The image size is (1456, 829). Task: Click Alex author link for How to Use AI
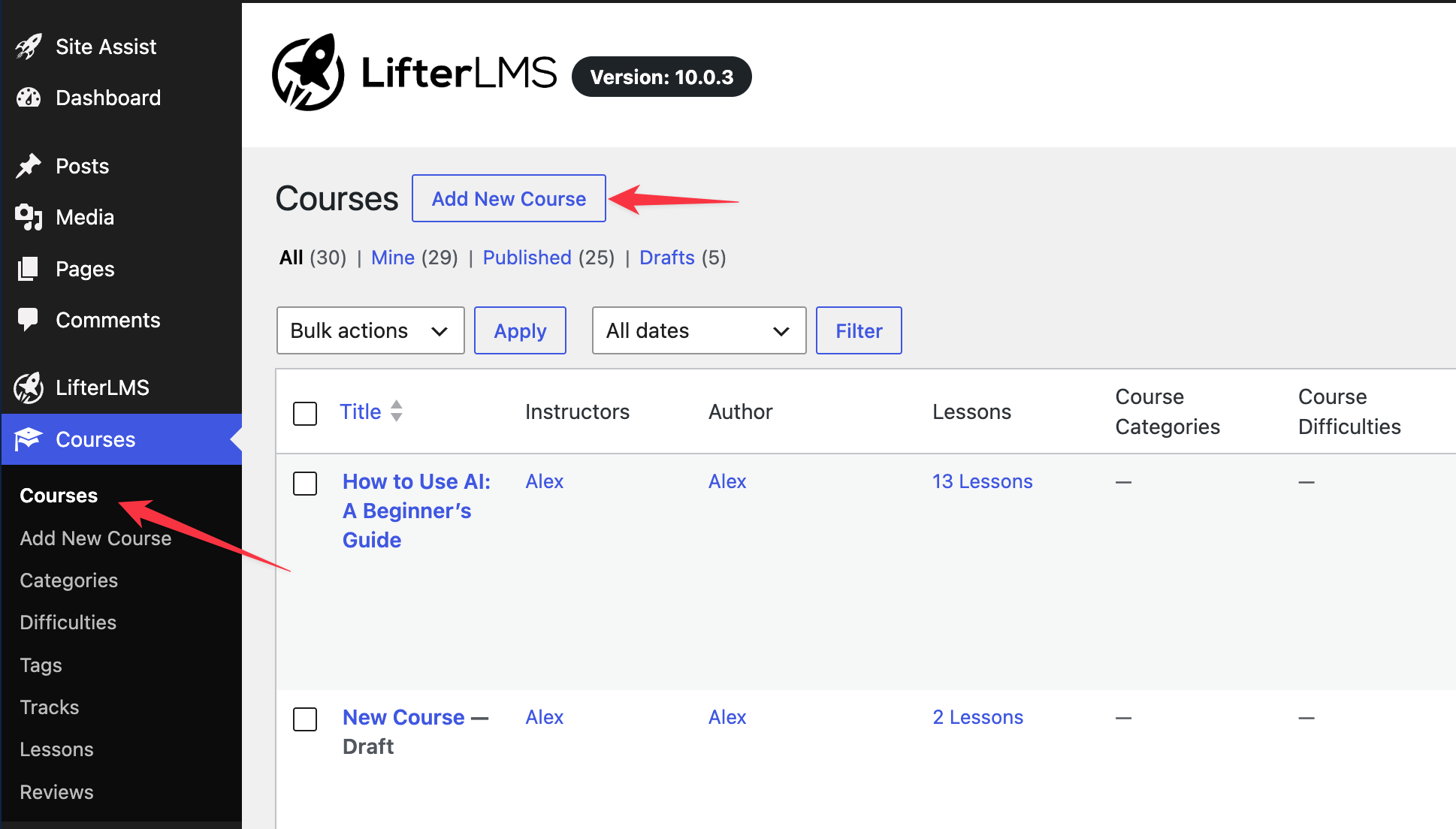coord(727,481)
